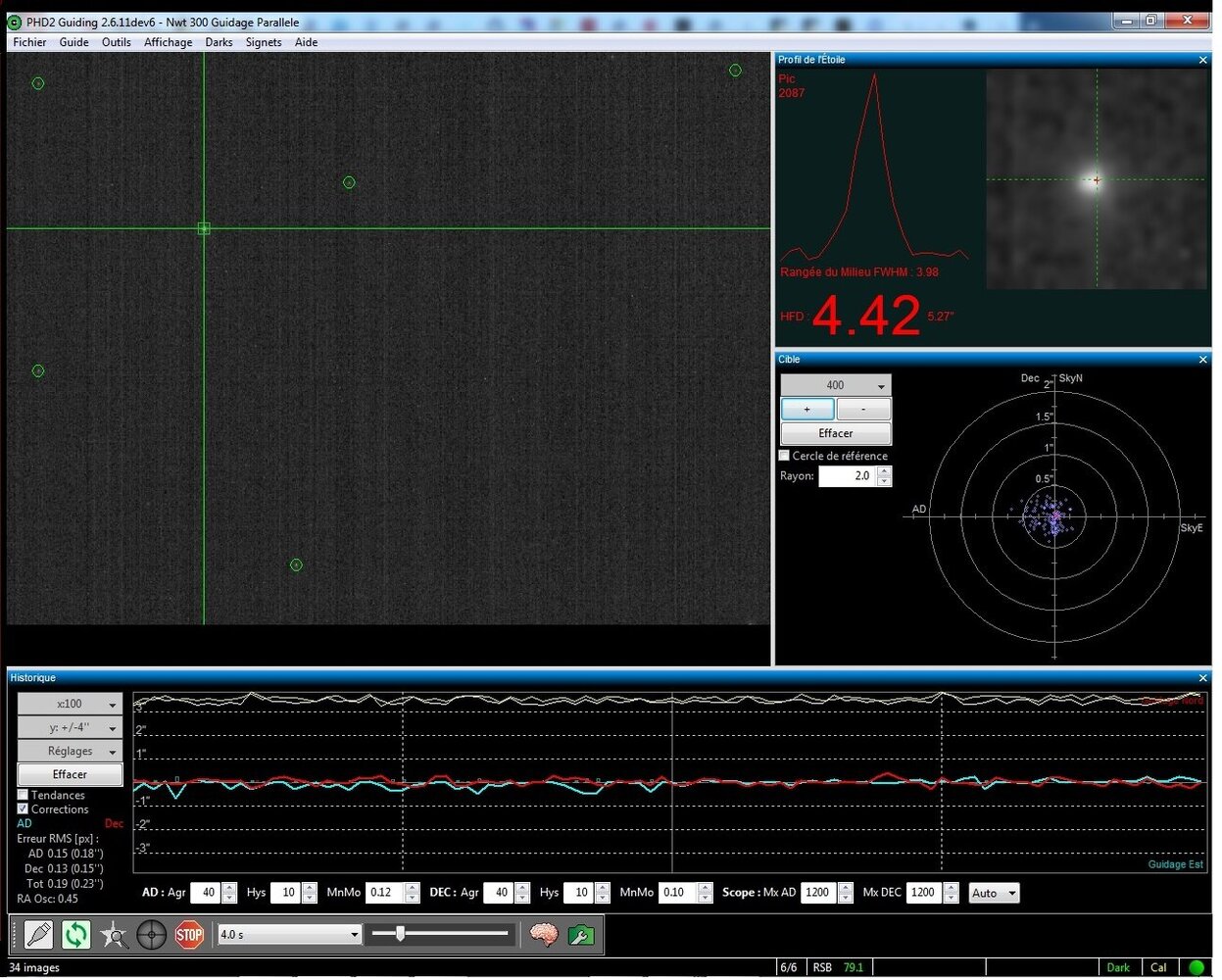The height and width of the screenshot is (980, 1222).
Task: Click Effacer button in Cible panel
Action: click(x=835, y=433)
